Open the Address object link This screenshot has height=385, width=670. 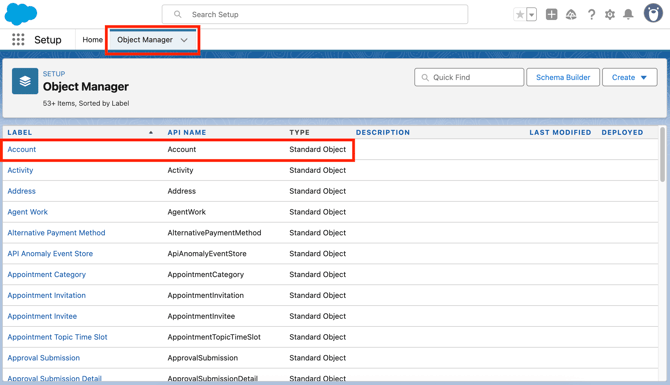21,191
